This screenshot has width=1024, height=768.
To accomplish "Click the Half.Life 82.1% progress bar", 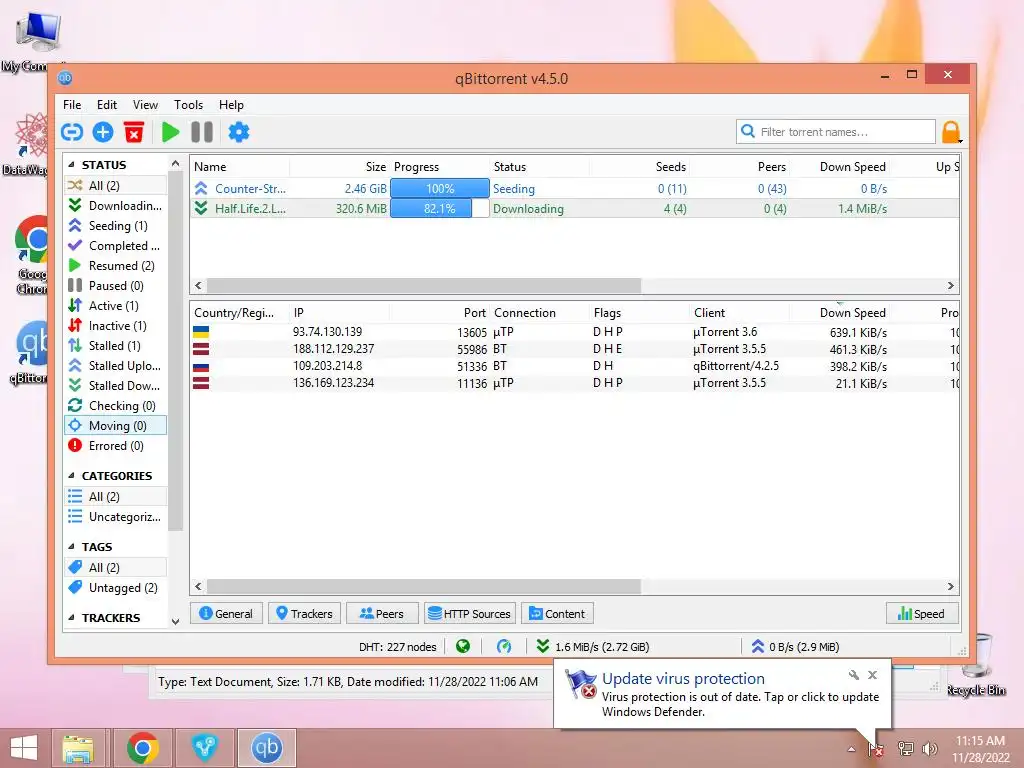I will pos(440,209).
